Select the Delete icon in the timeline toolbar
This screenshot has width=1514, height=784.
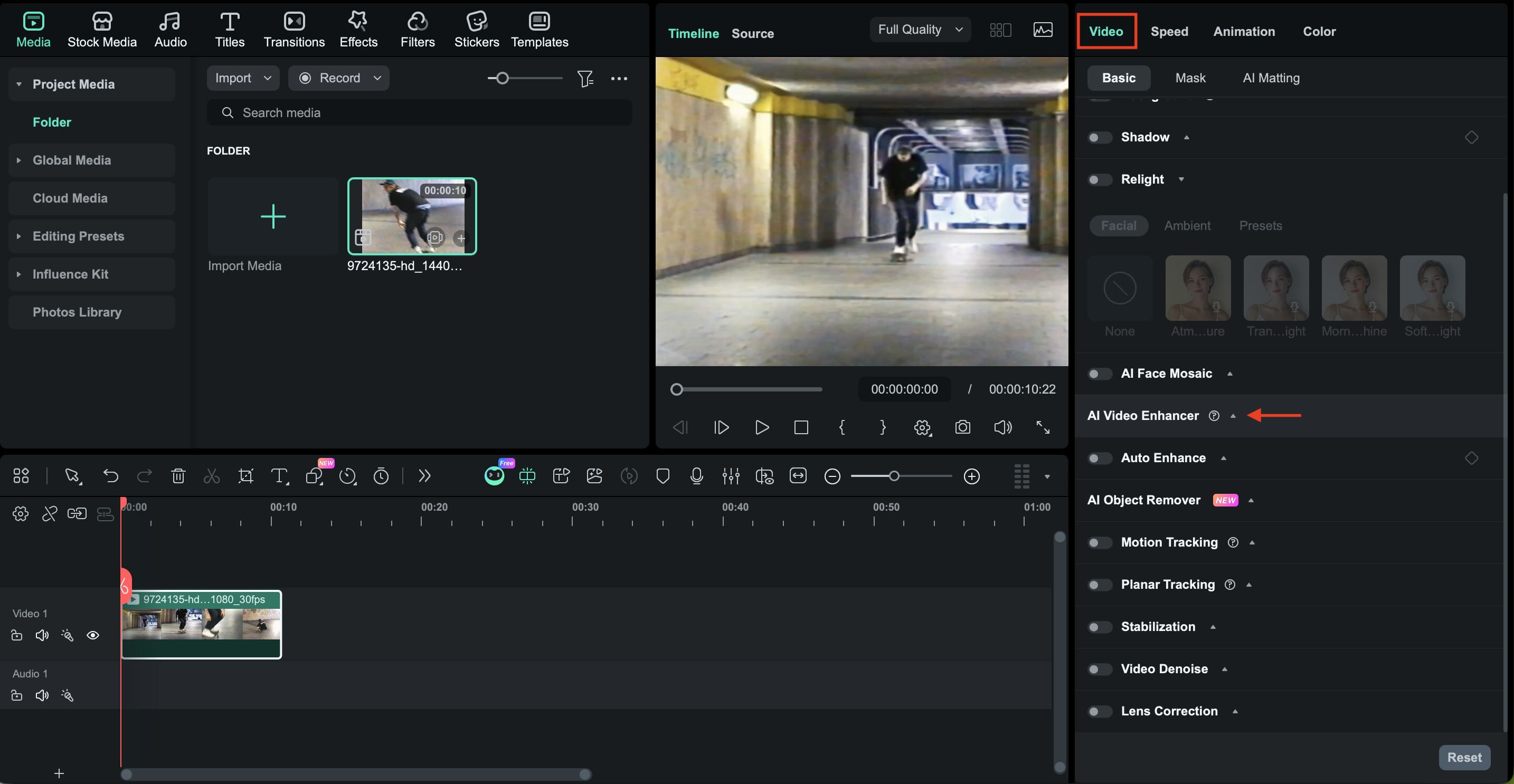(178, 476)
